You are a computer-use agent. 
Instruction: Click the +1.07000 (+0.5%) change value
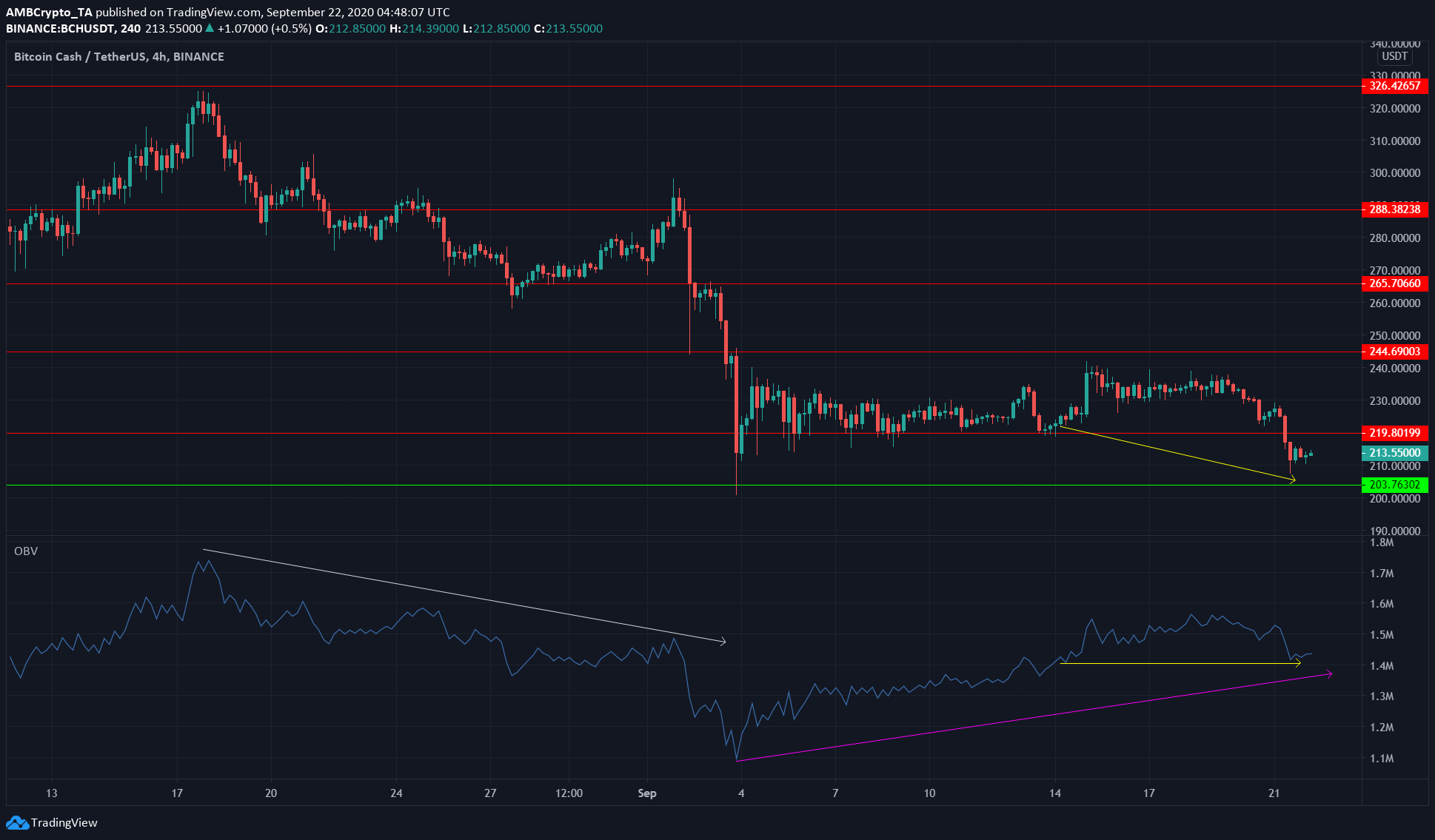[x=264, y=29]
